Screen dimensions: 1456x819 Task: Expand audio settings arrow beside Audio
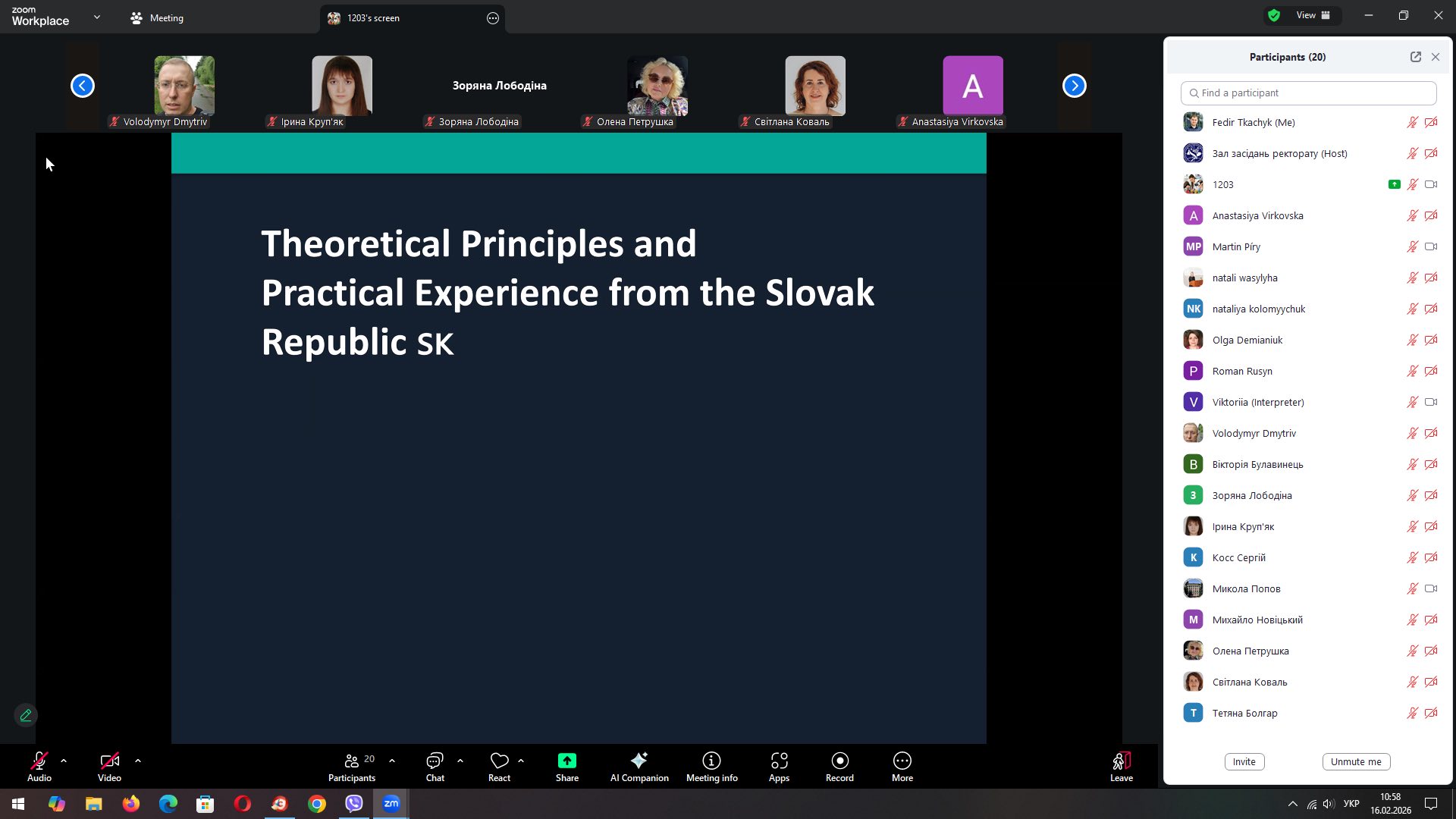pyautogui.click(x=64, y=760)
